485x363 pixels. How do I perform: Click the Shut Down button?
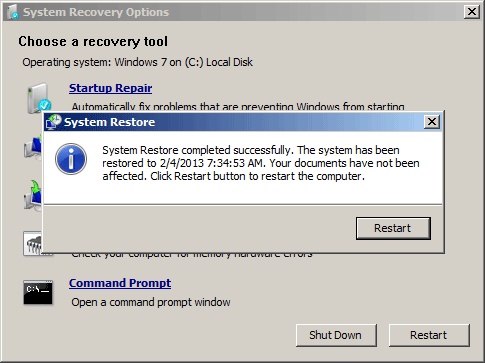[x=336, y=335]
